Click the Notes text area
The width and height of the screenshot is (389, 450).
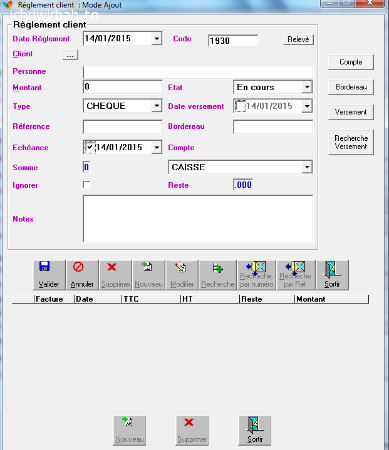click(x=198, y=219)
